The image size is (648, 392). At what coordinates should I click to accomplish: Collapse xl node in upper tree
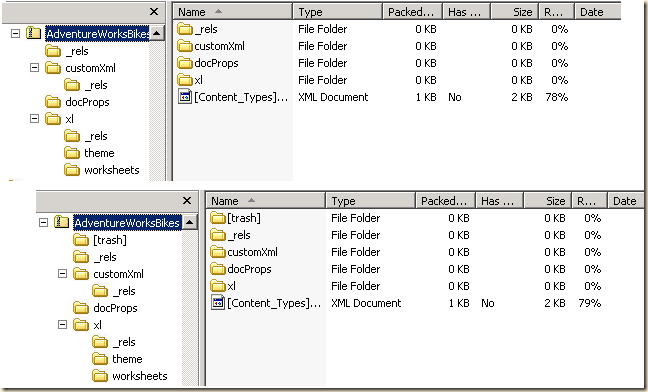(35, 119)
